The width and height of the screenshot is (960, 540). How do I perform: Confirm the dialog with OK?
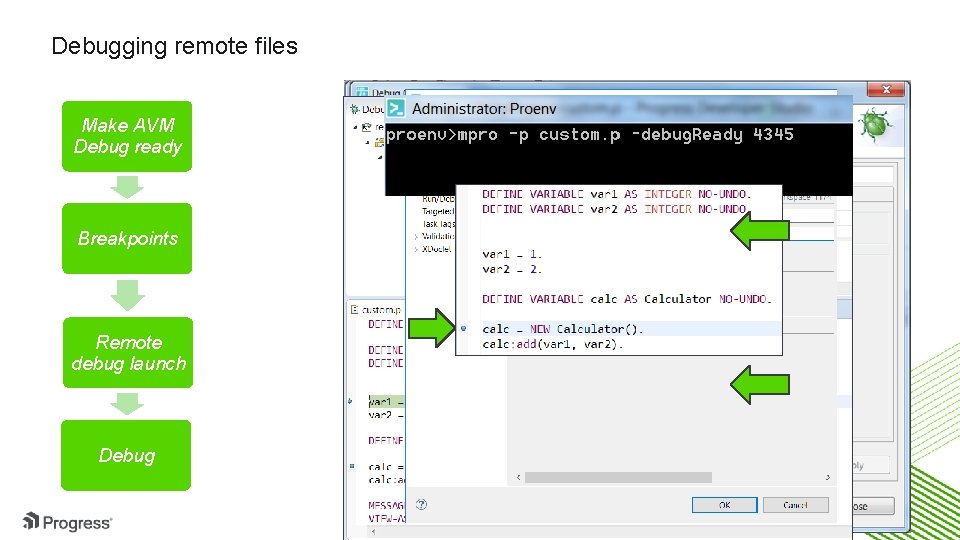click(724, 505)
